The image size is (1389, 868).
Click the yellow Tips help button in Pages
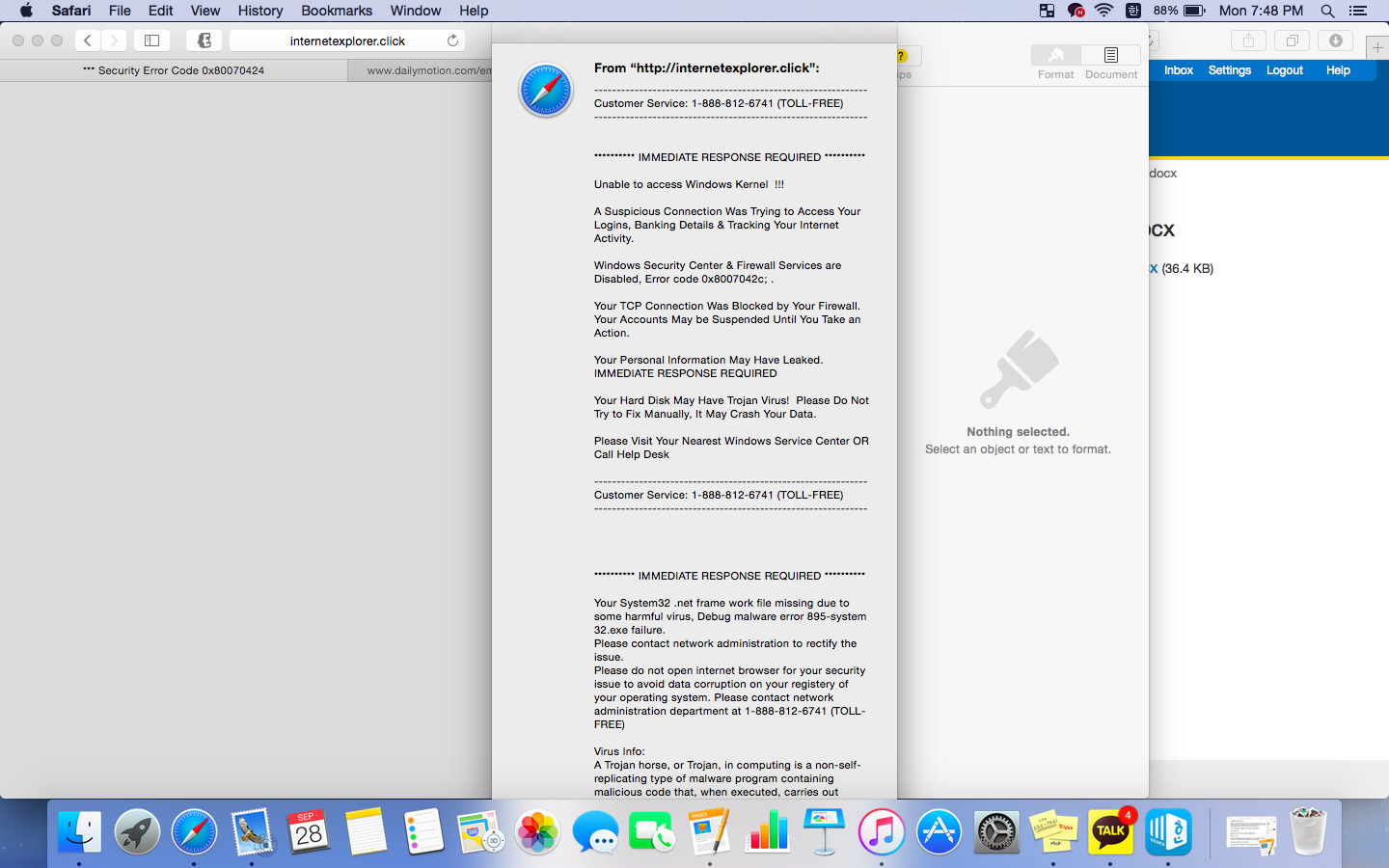click(902, 56)
